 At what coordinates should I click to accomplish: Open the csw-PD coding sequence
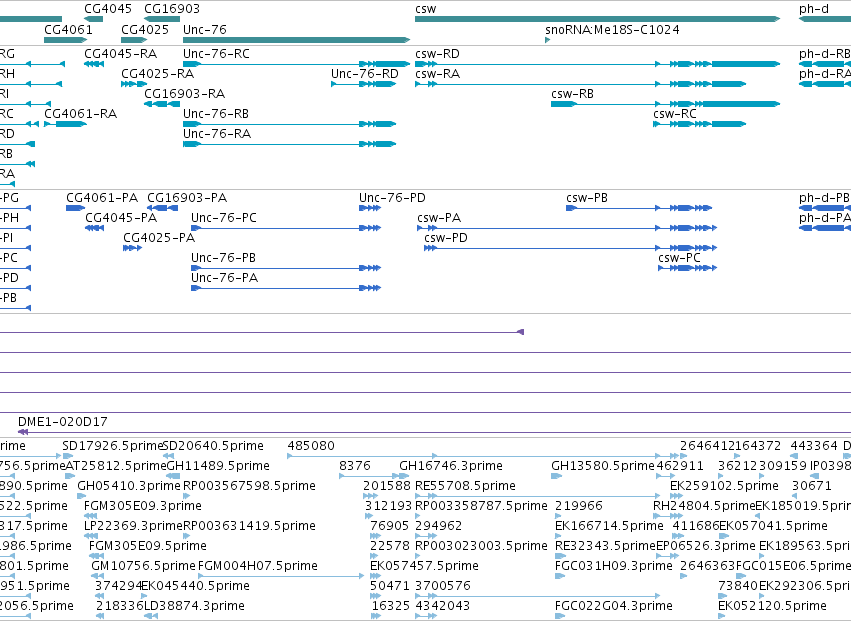(570, 248)
